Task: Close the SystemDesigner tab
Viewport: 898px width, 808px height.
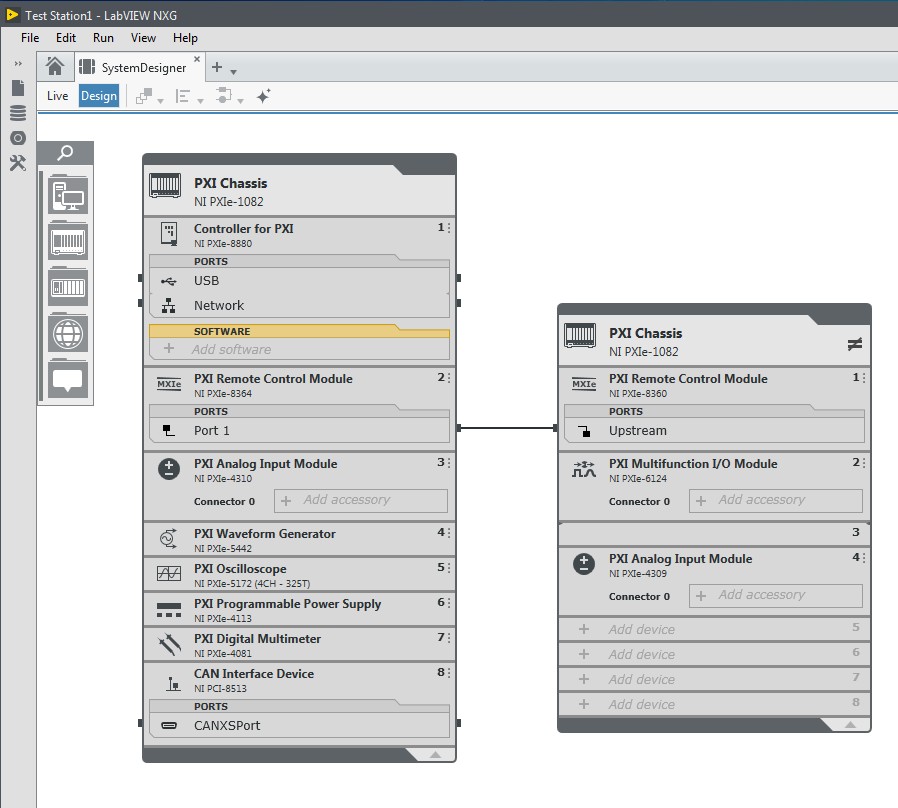Action: [x=197, y=59]
